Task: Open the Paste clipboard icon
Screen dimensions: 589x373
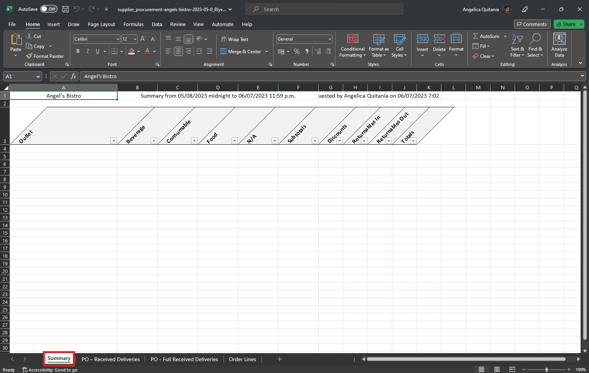Action: (15, 39)
